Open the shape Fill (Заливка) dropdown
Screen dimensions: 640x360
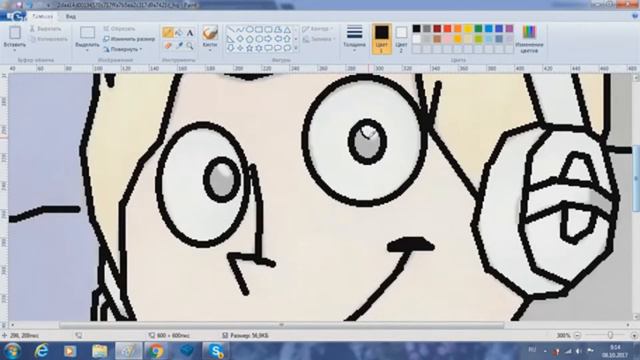pyautogui.click(x=318, y=39)
